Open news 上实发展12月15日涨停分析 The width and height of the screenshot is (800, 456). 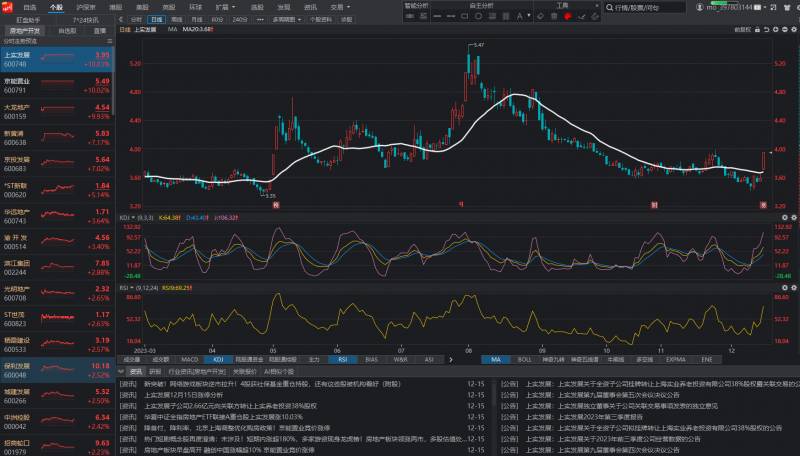(x=183, y=395)
